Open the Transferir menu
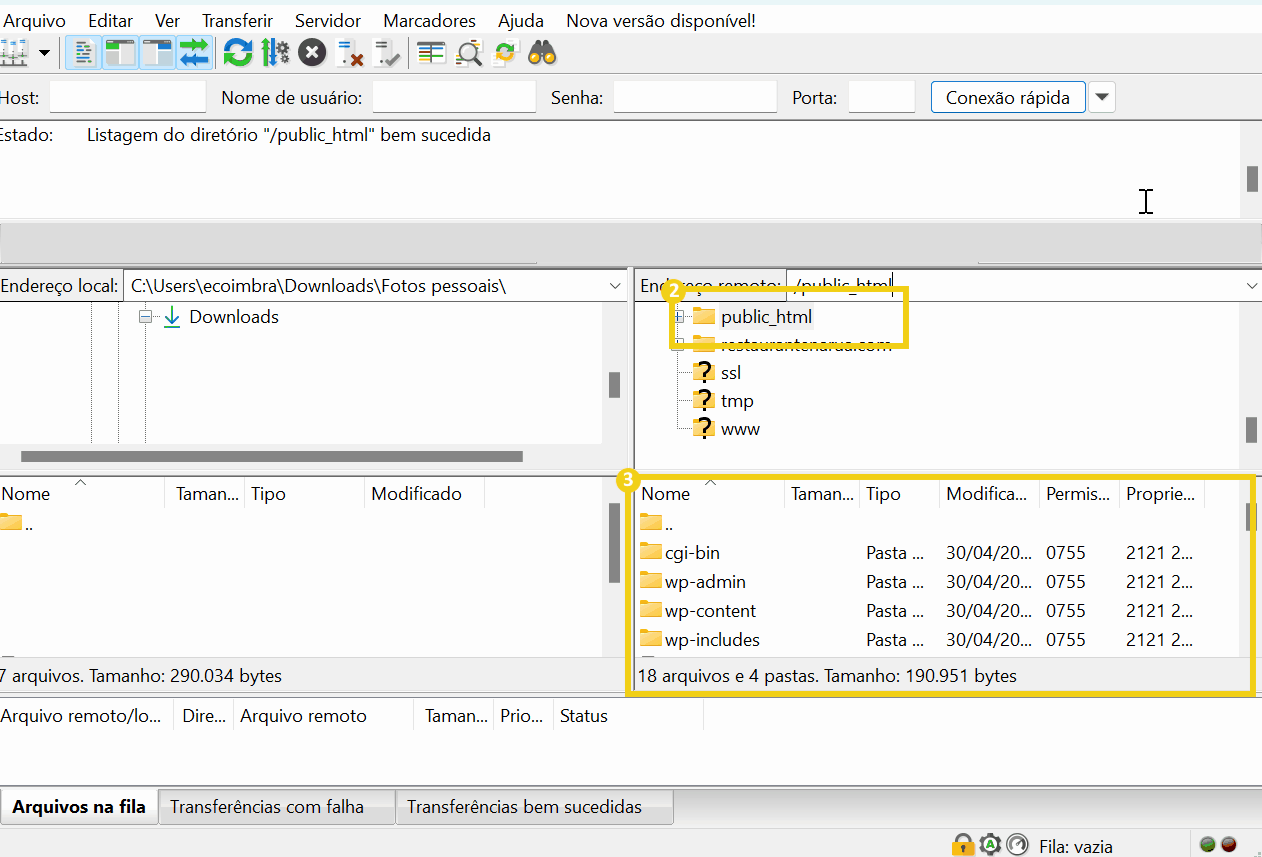 click(237, 20)
